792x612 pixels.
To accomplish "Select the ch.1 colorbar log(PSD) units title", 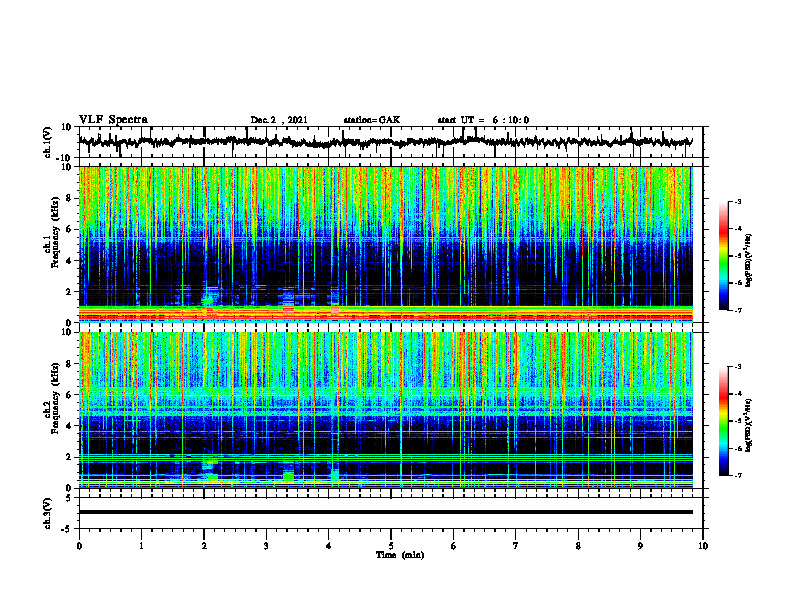I will tap(749, 260).
